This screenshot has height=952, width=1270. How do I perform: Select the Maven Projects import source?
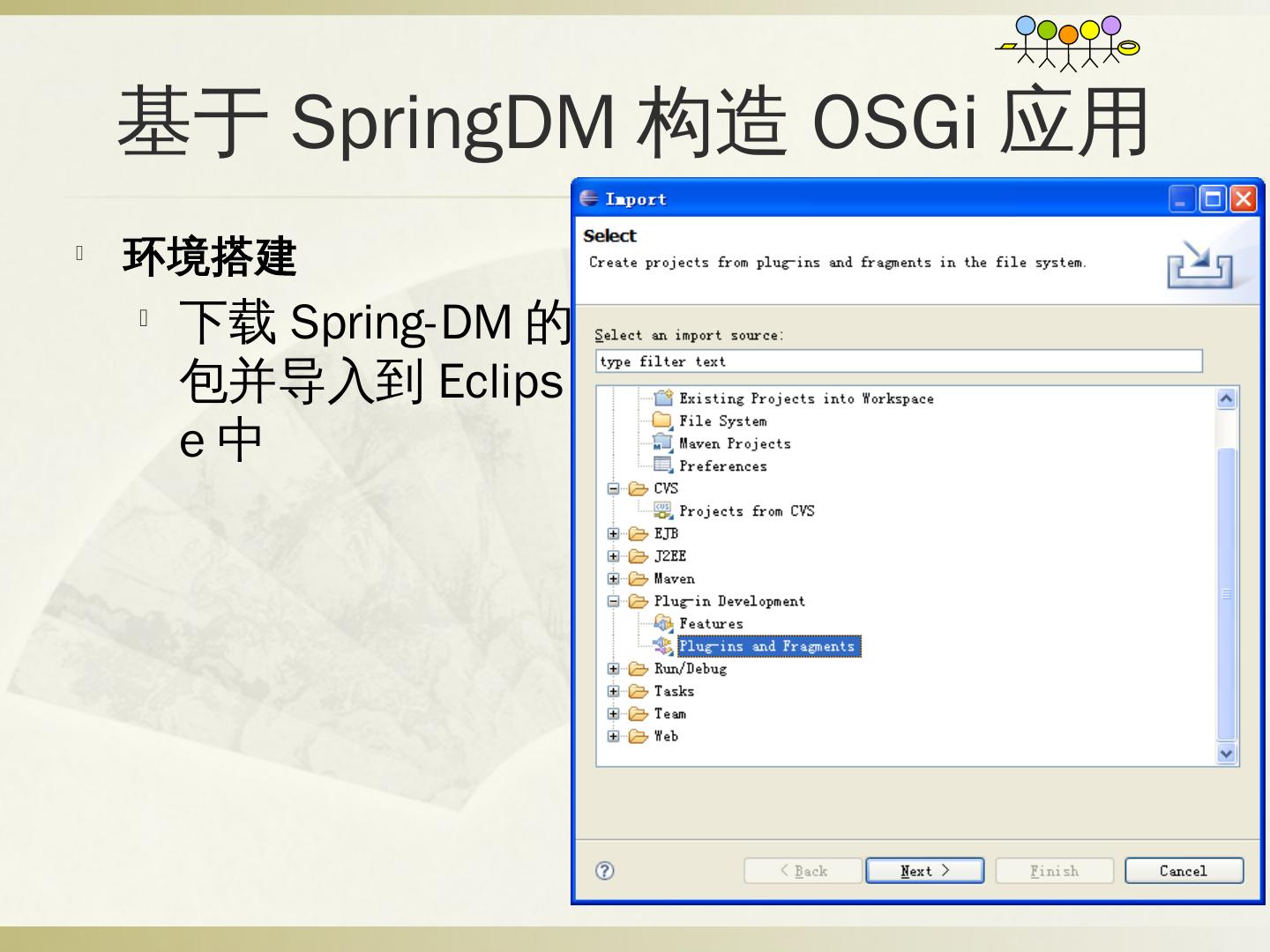(x=735, y=443)
